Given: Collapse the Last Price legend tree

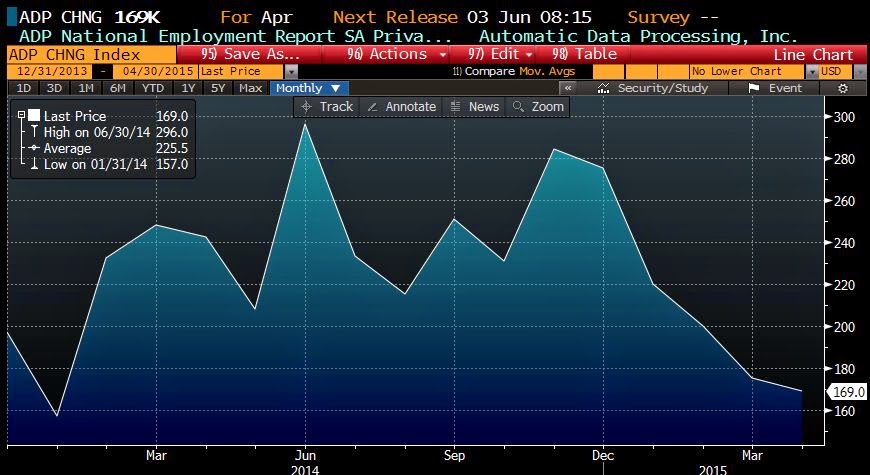Looking at the screenshot, I should [x=21, y=116].
